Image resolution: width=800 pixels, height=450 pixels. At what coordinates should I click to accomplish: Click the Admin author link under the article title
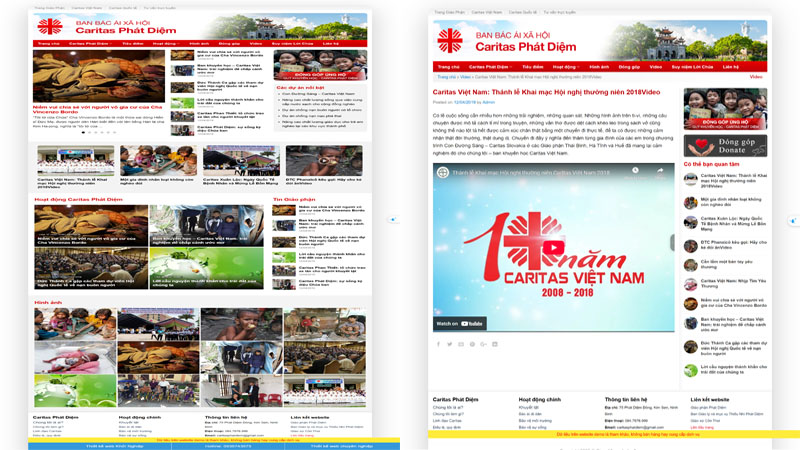click(x=489, y=103)
